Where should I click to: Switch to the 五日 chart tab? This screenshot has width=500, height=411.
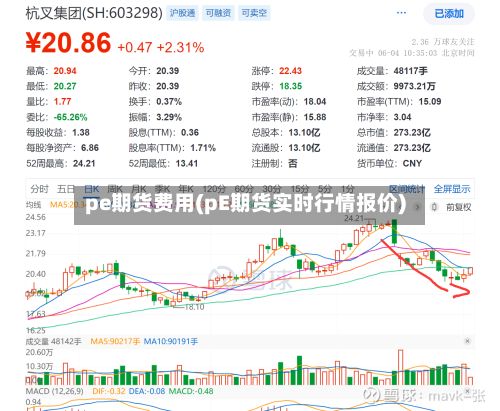(x=66, y=189)
